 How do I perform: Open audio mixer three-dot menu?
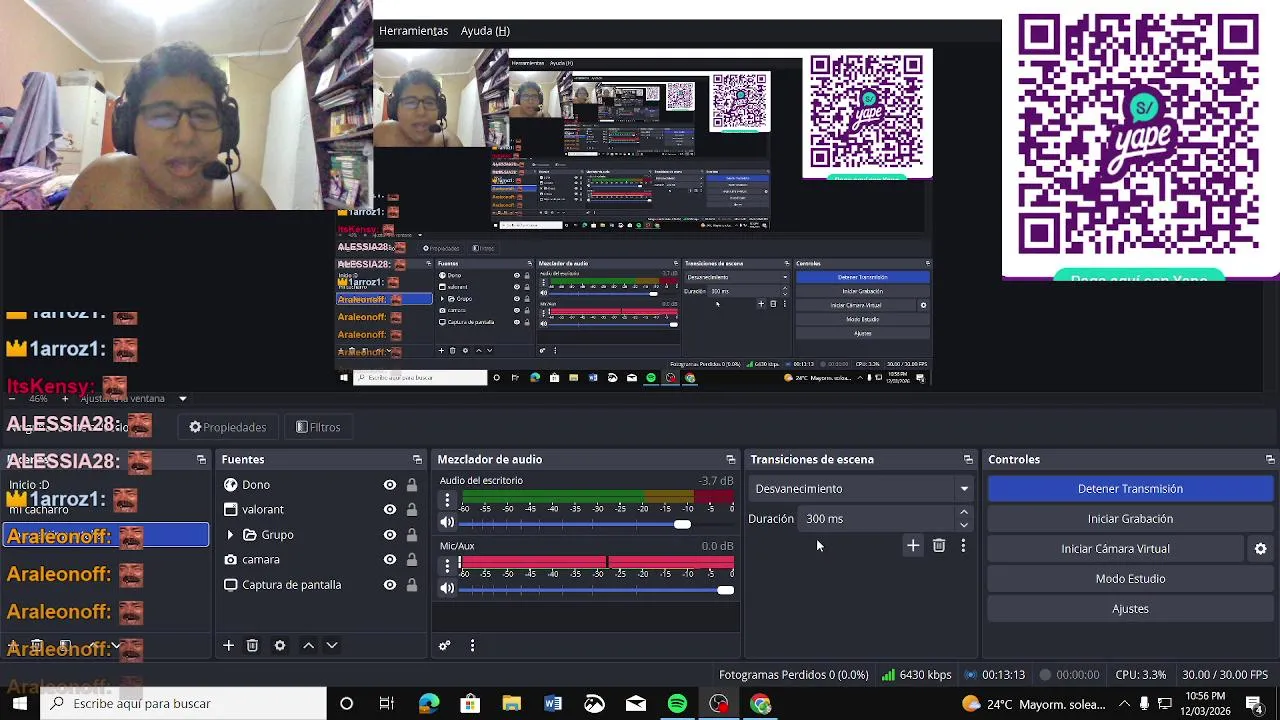coord(473,646)
